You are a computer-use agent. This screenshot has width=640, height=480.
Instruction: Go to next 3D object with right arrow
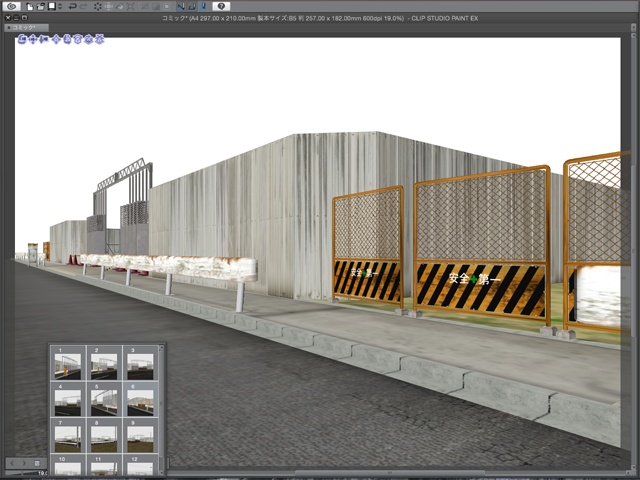[24, 463]
